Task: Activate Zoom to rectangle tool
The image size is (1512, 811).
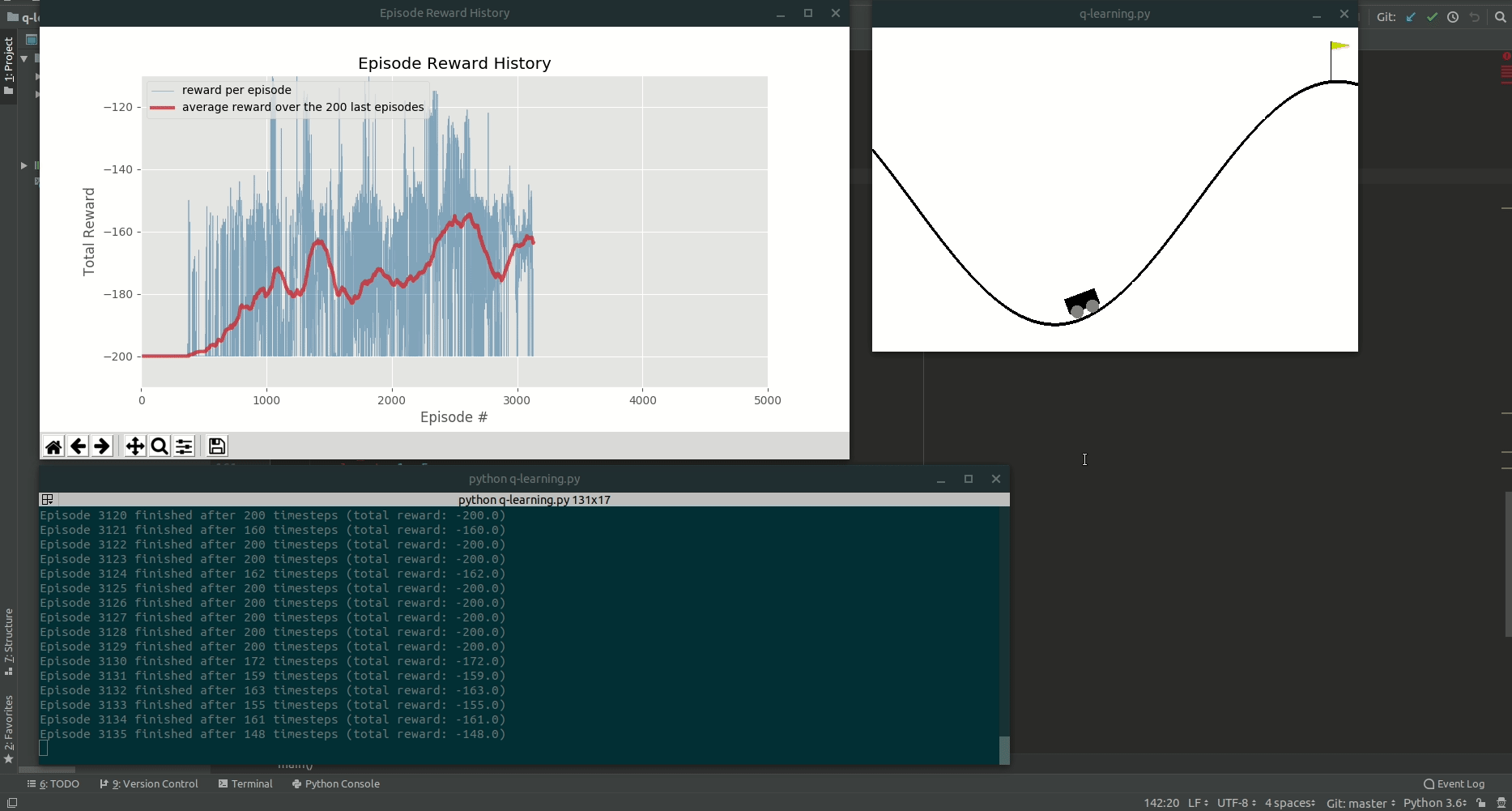Action: coord(160,446)
